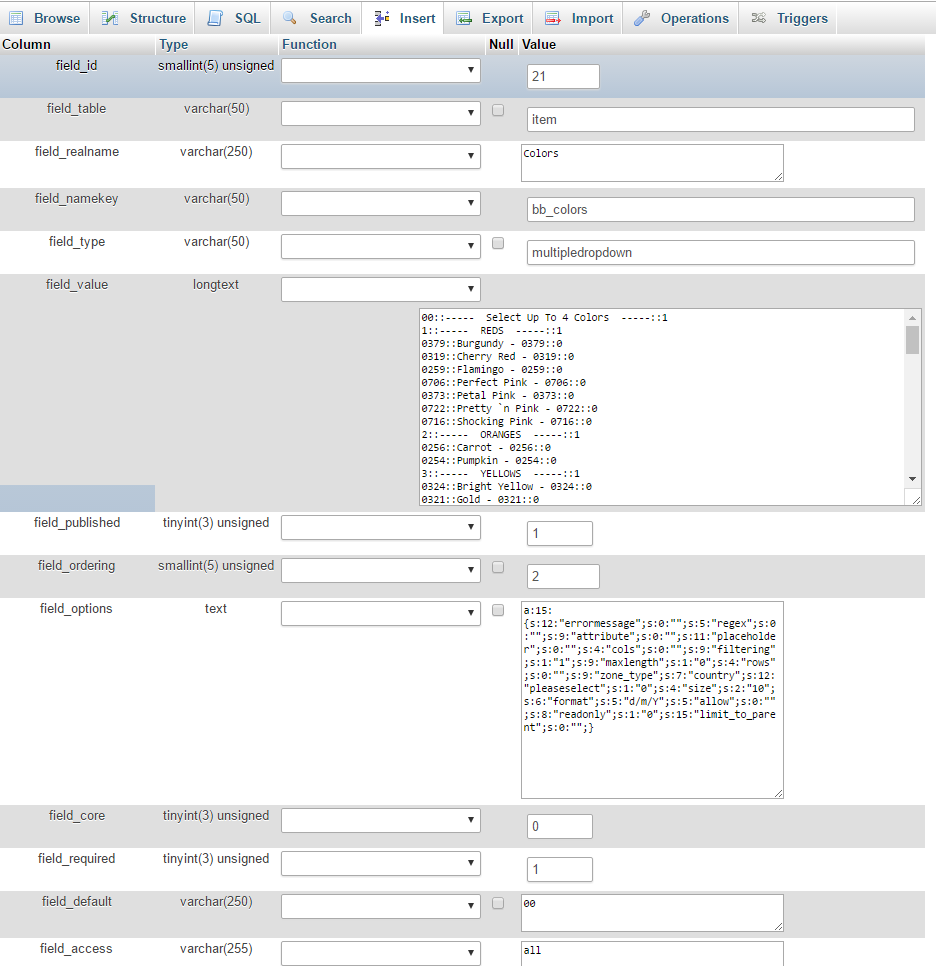Image resolution: width=936 pixels, height=966 pixels.
Task: Open Function dropdown for field_id
Action: pyautogui.click(x=381, y=70)
